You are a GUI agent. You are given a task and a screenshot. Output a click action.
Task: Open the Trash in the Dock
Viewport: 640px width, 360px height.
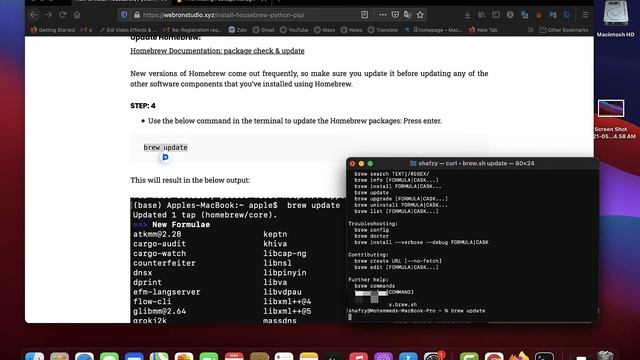pos(606,356)
